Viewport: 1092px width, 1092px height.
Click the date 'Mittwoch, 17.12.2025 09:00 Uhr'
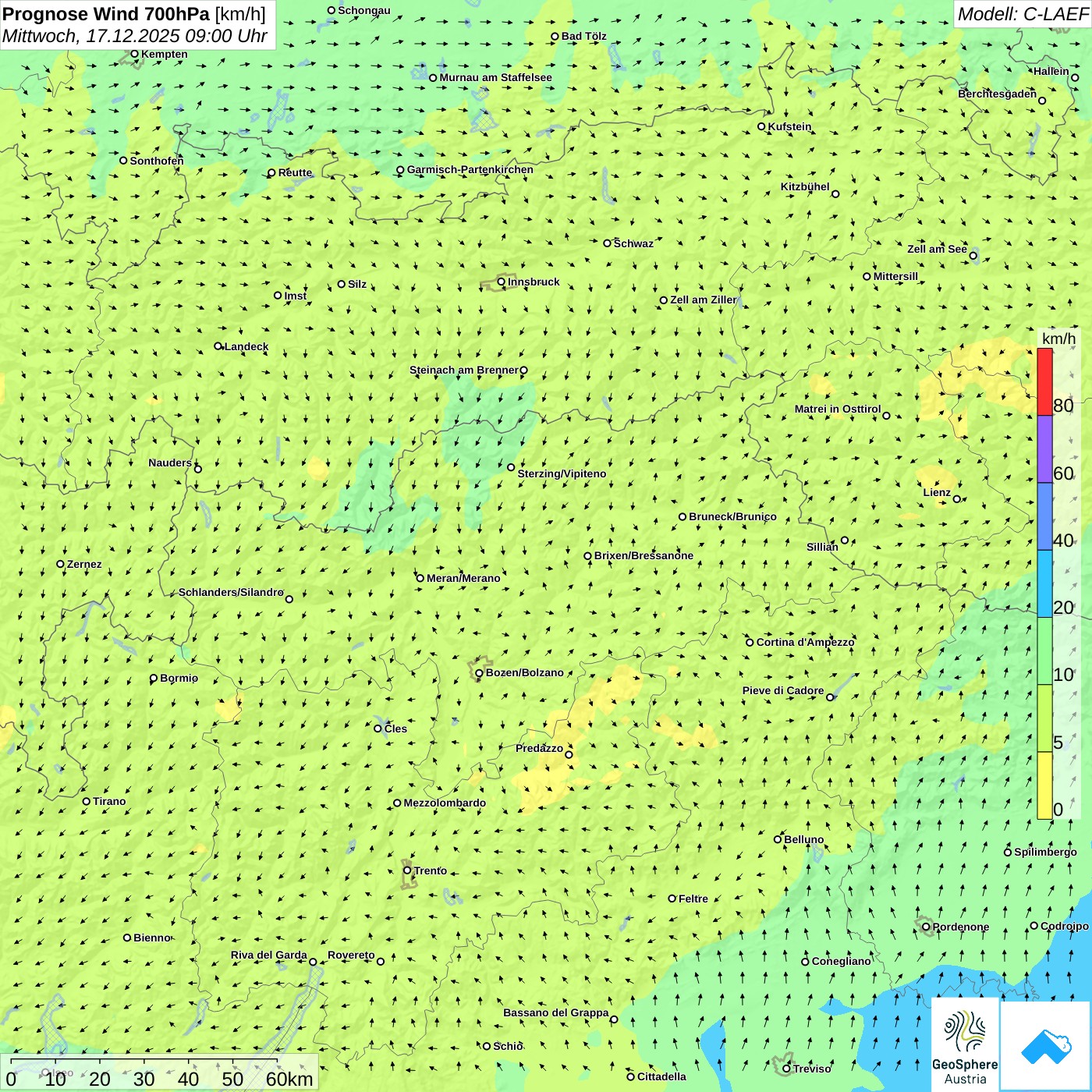click(135, 36)
